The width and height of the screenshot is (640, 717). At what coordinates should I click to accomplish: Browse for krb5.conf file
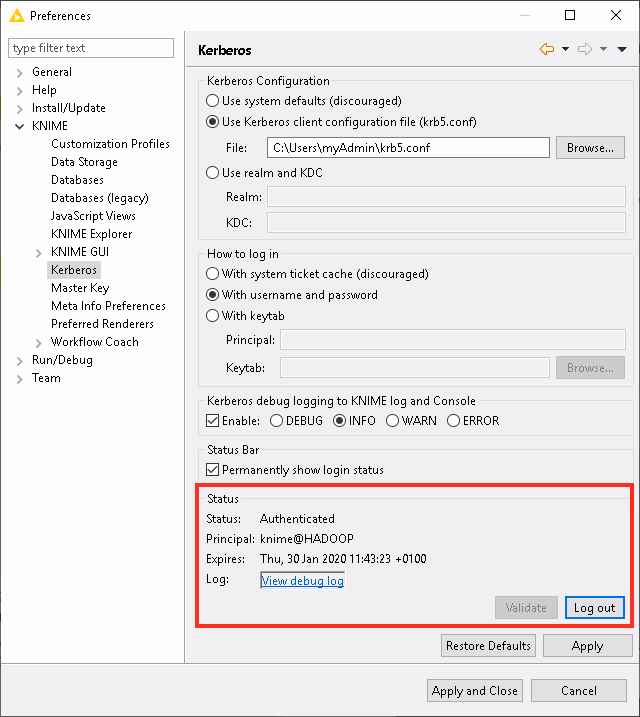point(590,148)
